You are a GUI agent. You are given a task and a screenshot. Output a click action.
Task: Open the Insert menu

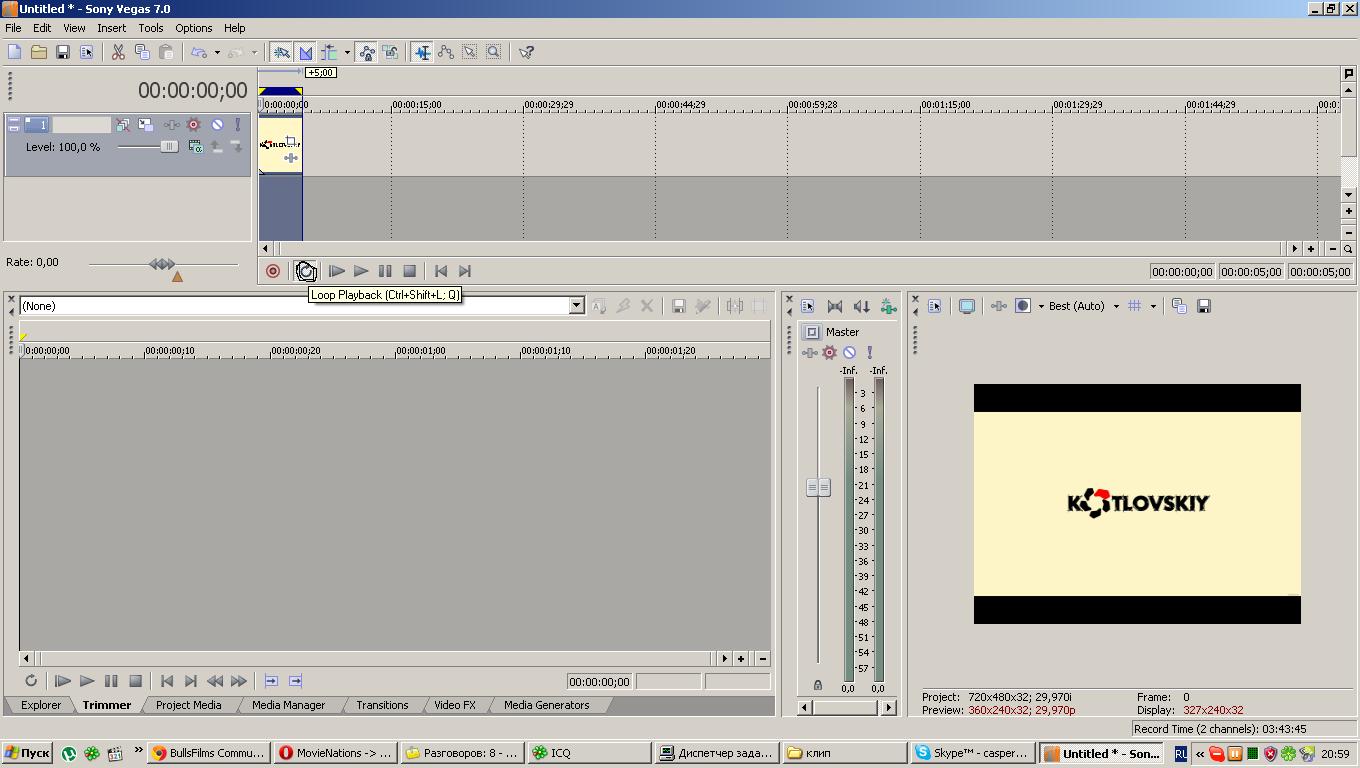(111, 28)
